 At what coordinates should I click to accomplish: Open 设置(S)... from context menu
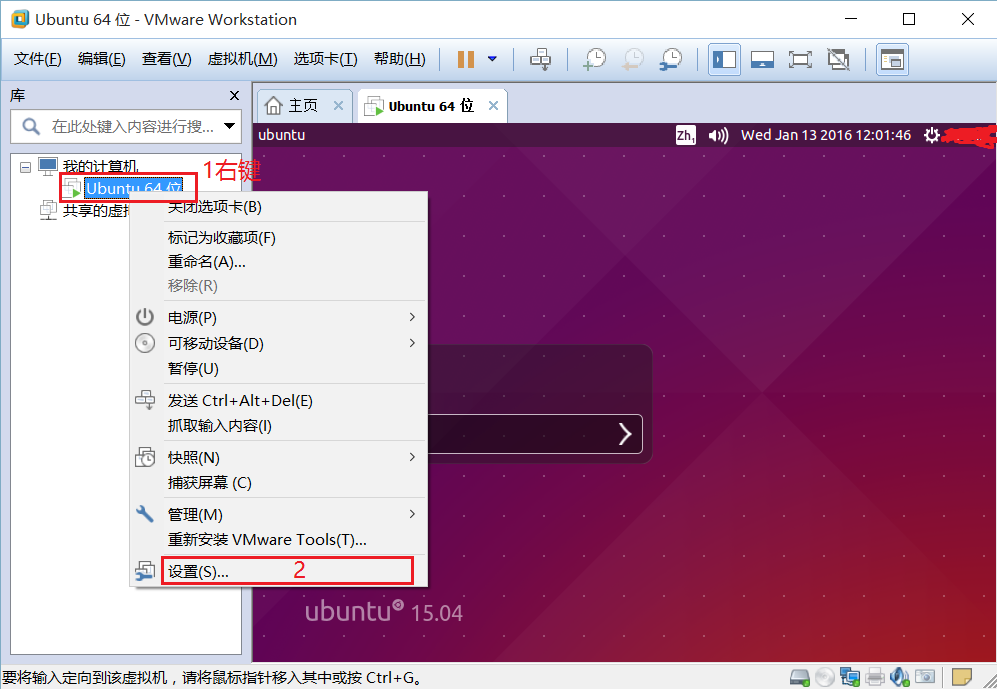click(278, 571)
